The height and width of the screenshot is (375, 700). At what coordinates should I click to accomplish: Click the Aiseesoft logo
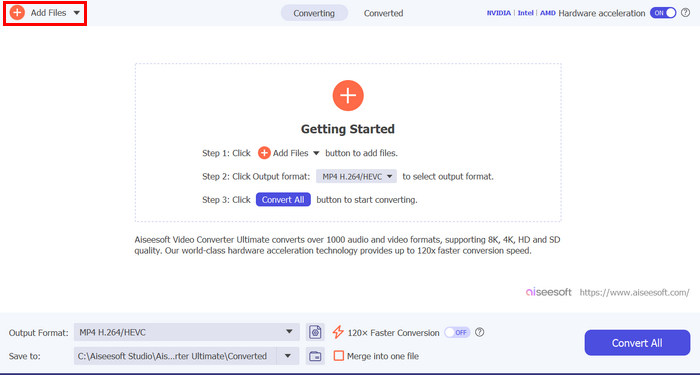click(x=549, y=292)
